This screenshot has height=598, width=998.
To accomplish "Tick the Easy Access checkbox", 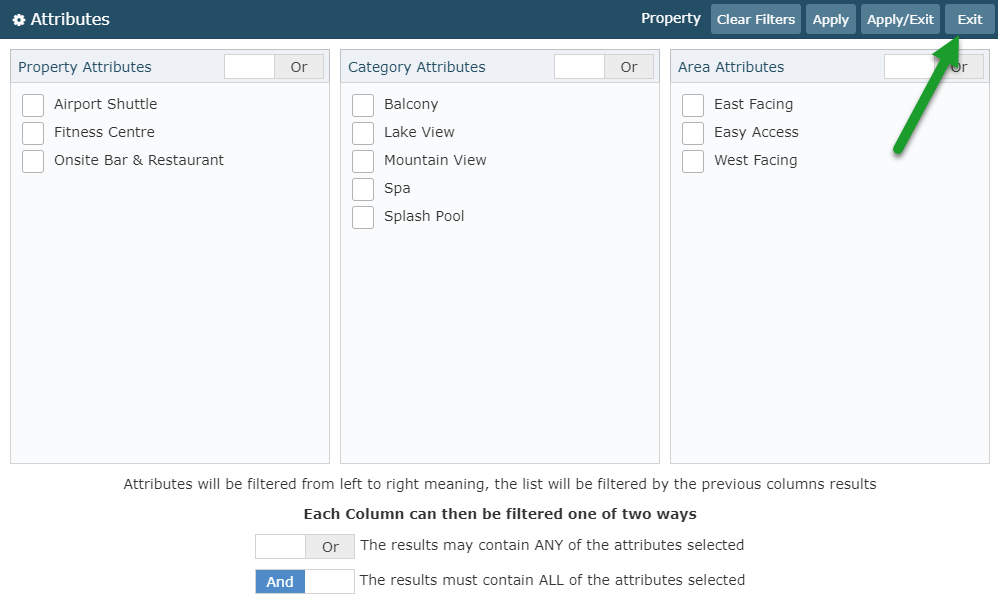I will tap(692, 133).
